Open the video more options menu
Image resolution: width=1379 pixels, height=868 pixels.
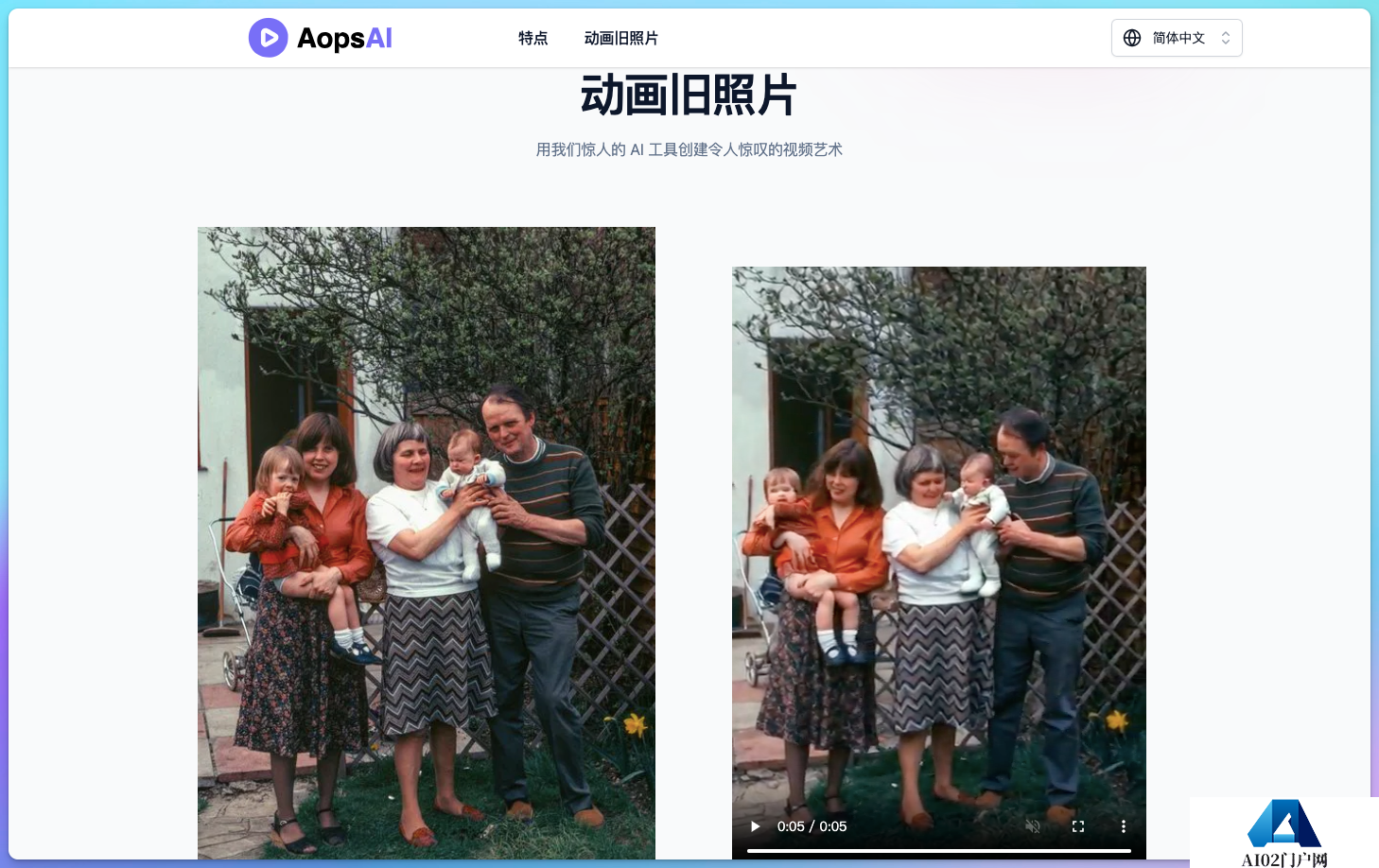[x=1124, y=826]
